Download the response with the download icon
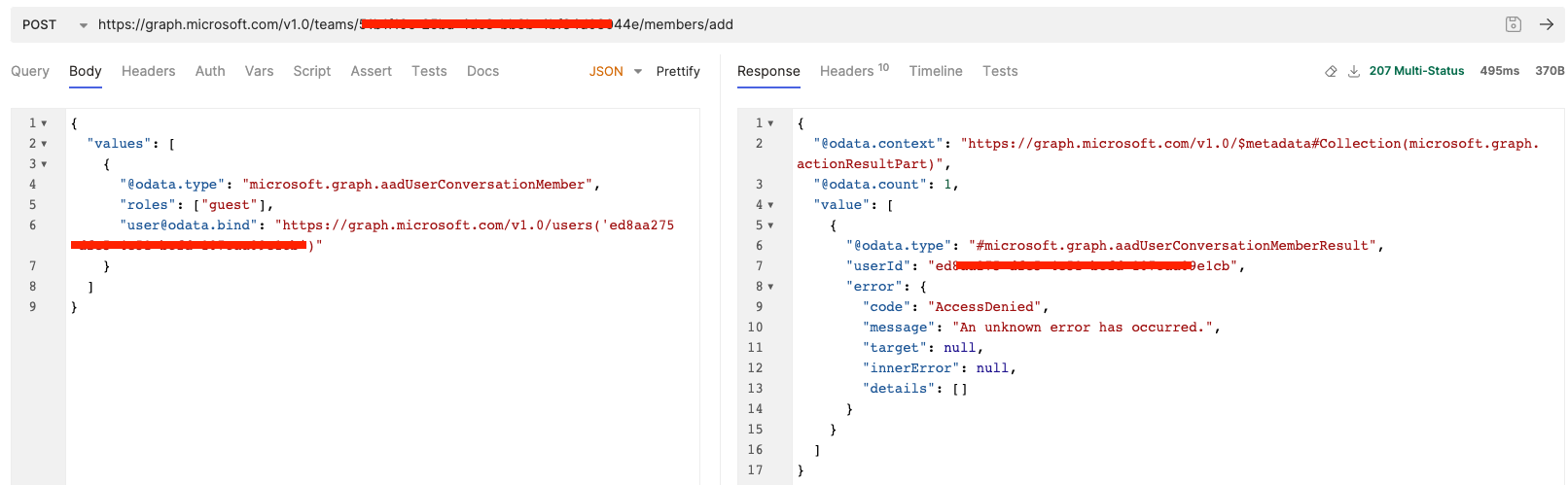The width and height of the screenshot is (1568, 485). click(x=1353, y=71)
